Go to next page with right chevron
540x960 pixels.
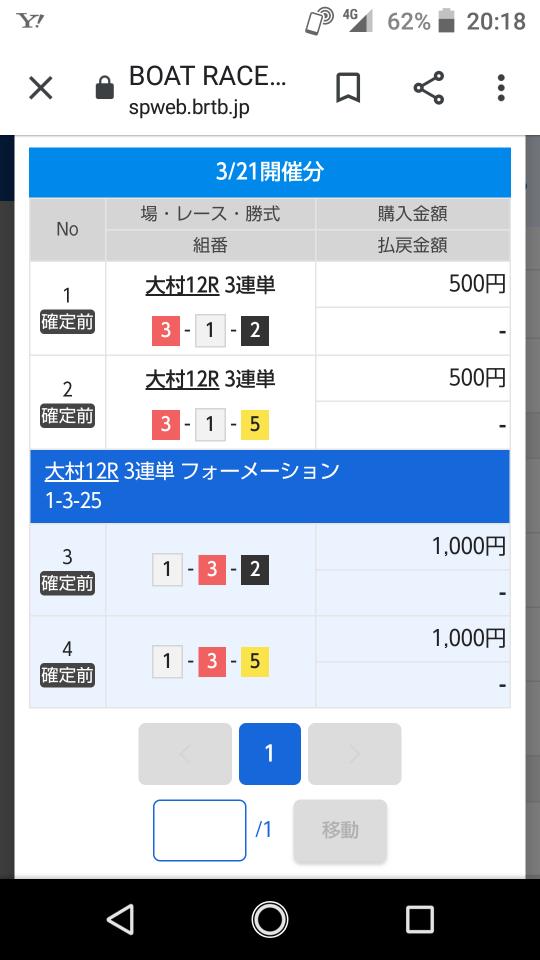354,754
